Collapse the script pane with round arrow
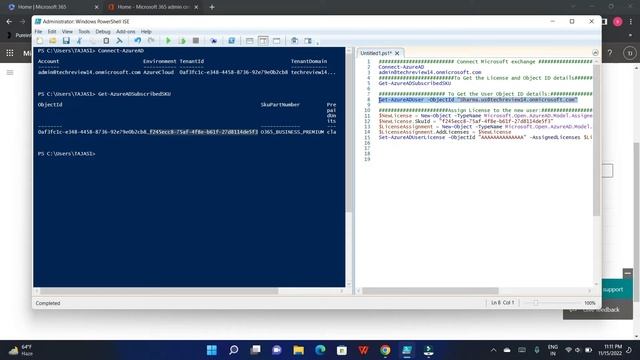640x360 pixels. tap(595, 53)
